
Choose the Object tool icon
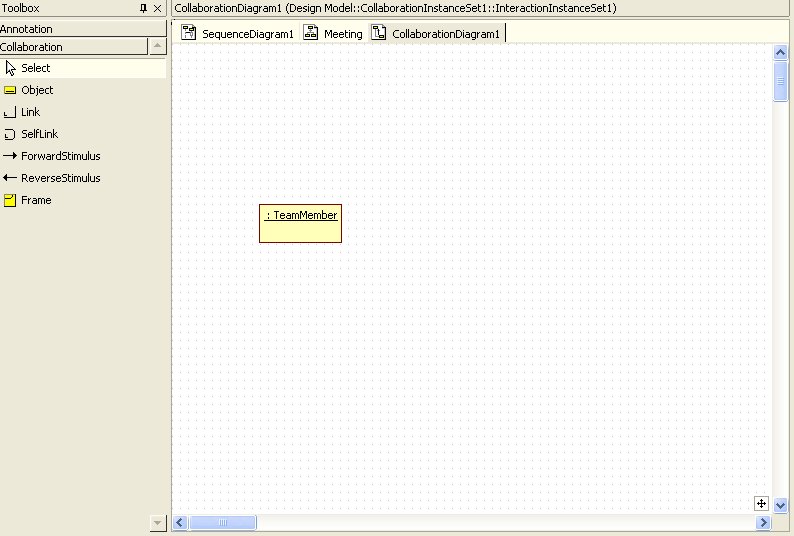[x=10, y=90]
